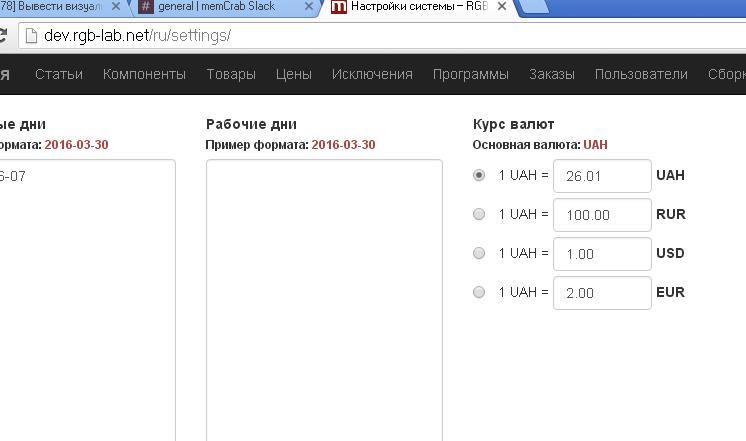Navigate to the Пользователи page
This screenshot has height=441, width=746.
point(641,74)
